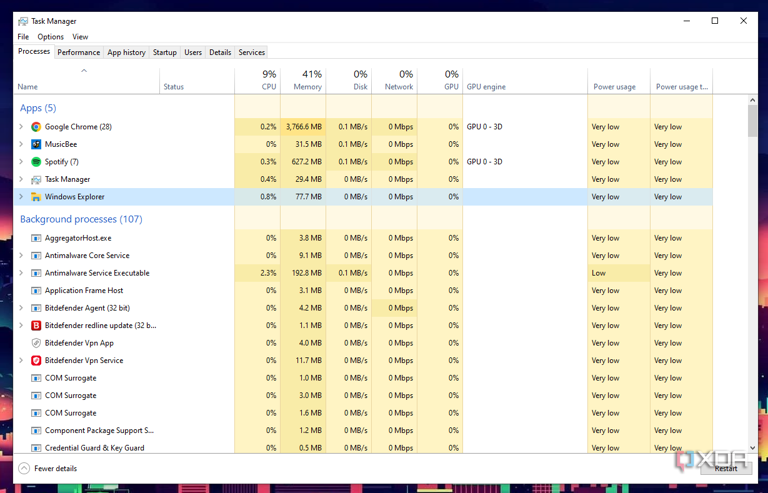The image size is (768, 493).
Task: Sort by the Status column header
Action: (197, 80)
